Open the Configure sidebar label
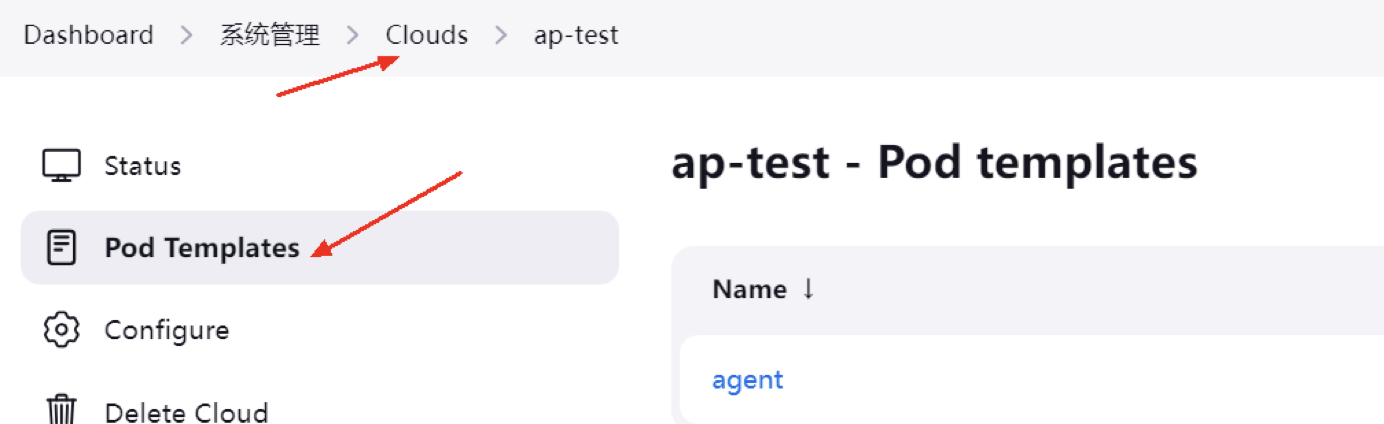 [166, 330]
